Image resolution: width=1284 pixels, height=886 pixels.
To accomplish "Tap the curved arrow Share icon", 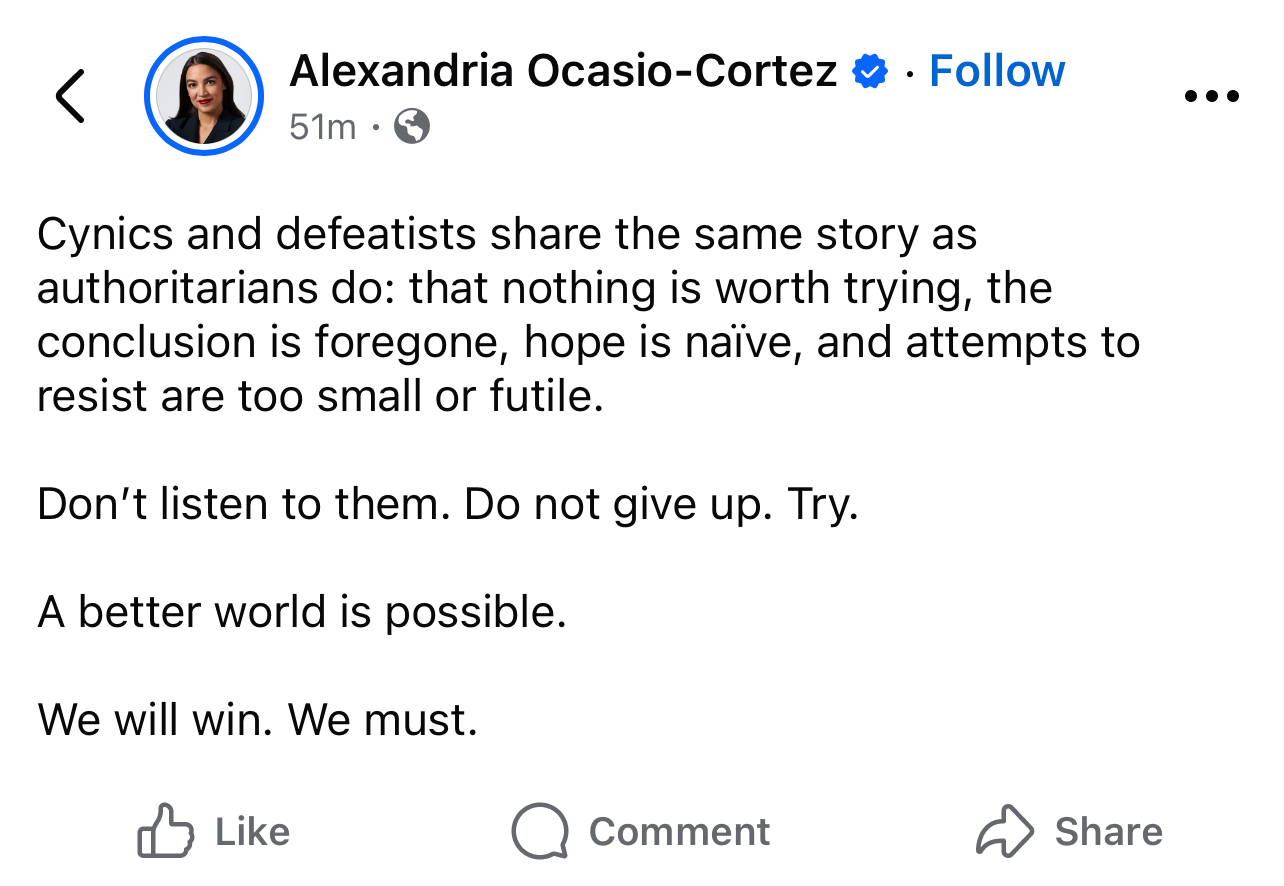I will (x=1004, y=831).
